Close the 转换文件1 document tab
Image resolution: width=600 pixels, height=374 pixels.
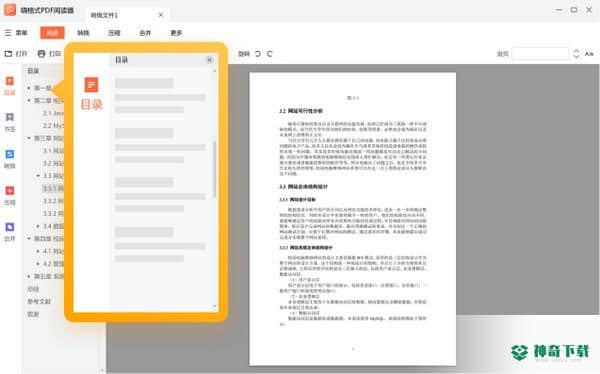(x=161, y=15)
